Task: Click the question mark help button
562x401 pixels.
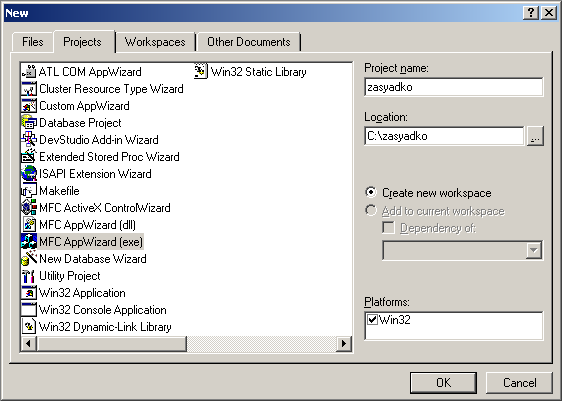Action: tap(531, 13)
